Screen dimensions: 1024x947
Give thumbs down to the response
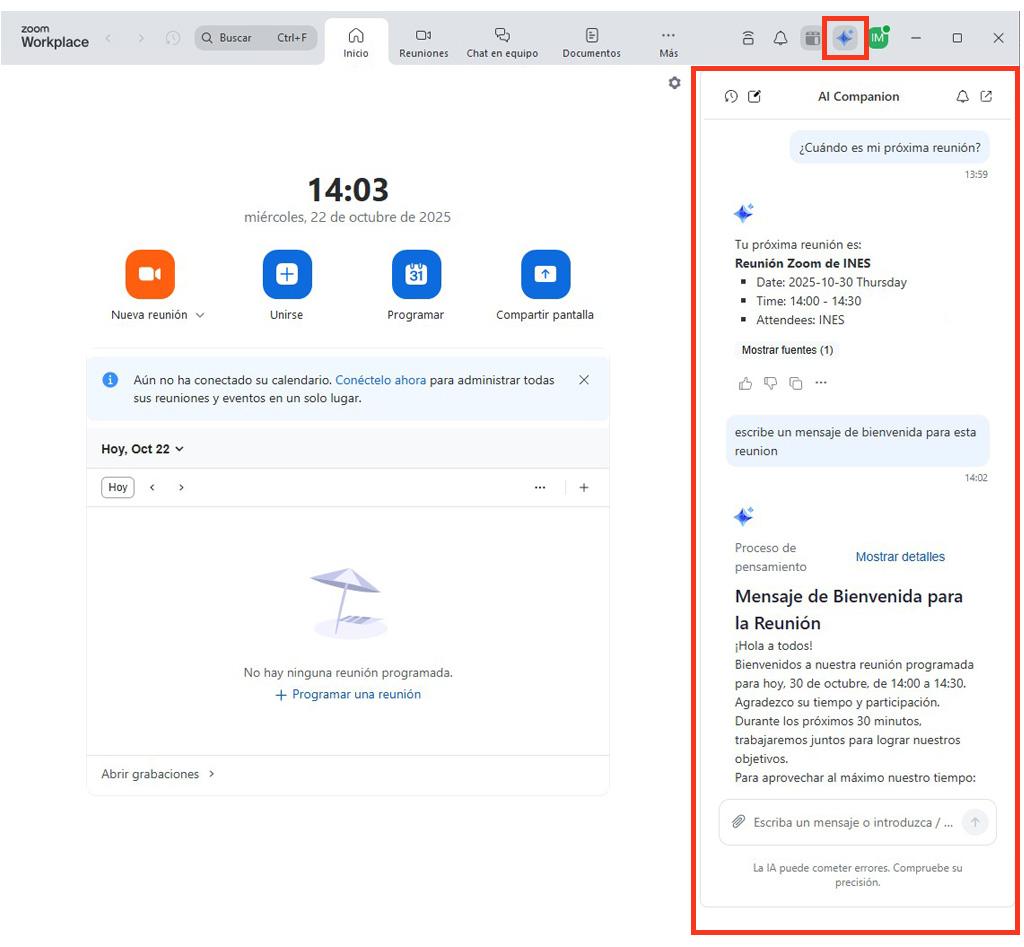pyautogui.click(x=771, y=383)
